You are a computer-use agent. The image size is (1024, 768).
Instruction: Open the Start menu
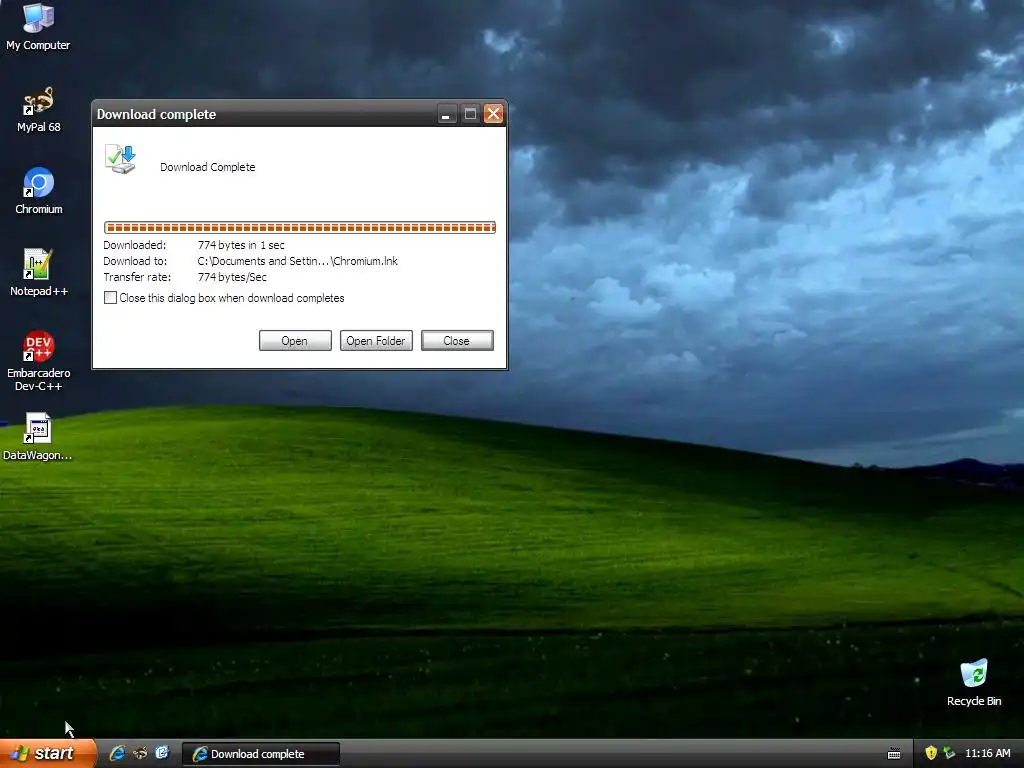(x=48, y=753)
